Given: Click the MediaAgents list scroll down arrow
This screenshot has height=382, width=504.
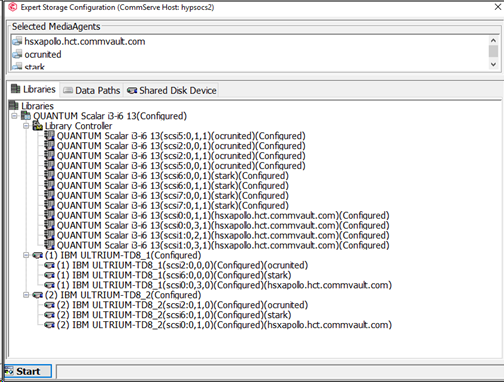Looking at the screenshot, I should coord(493,64).
